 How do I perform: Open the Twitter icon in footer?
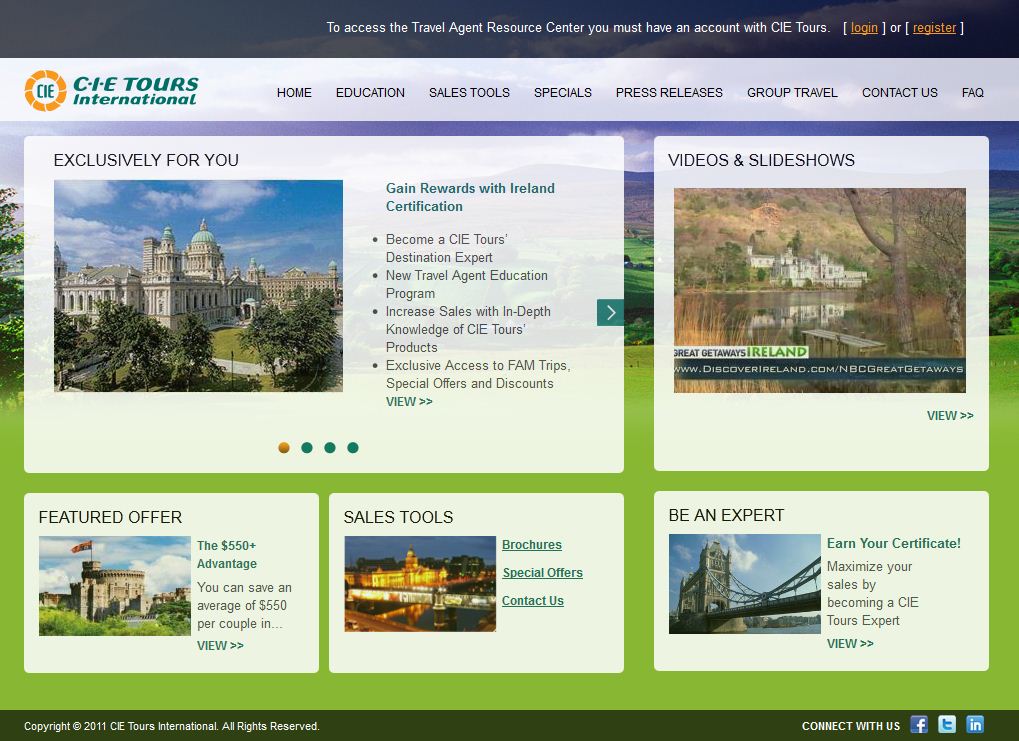tap(947, 724)
